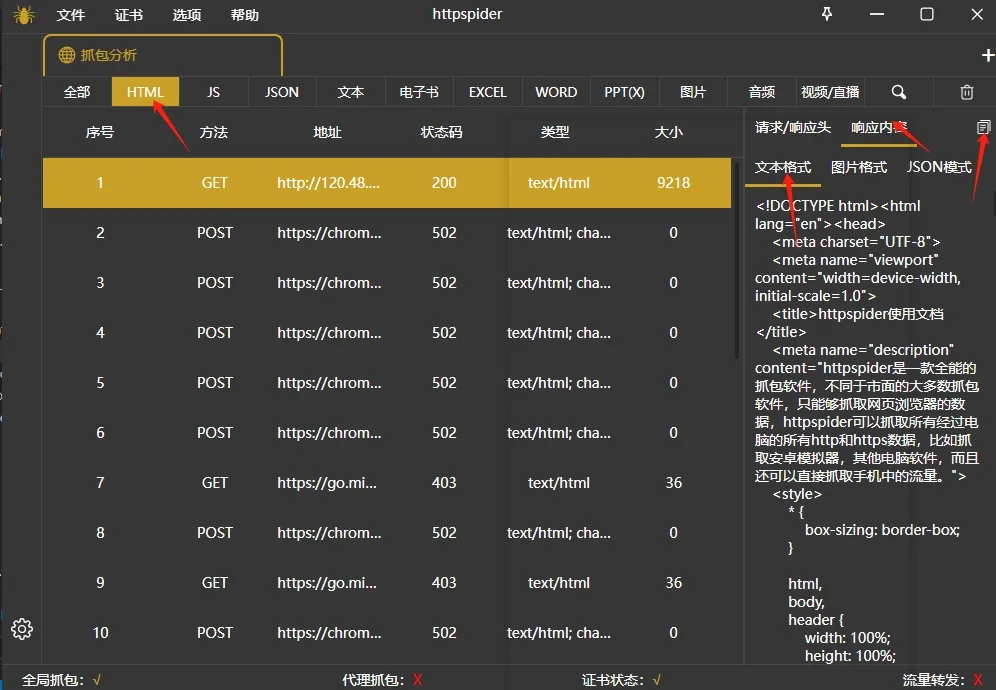
Task: Click title line httpspider使用文档 in response
Action: click(x=858, y=314)
